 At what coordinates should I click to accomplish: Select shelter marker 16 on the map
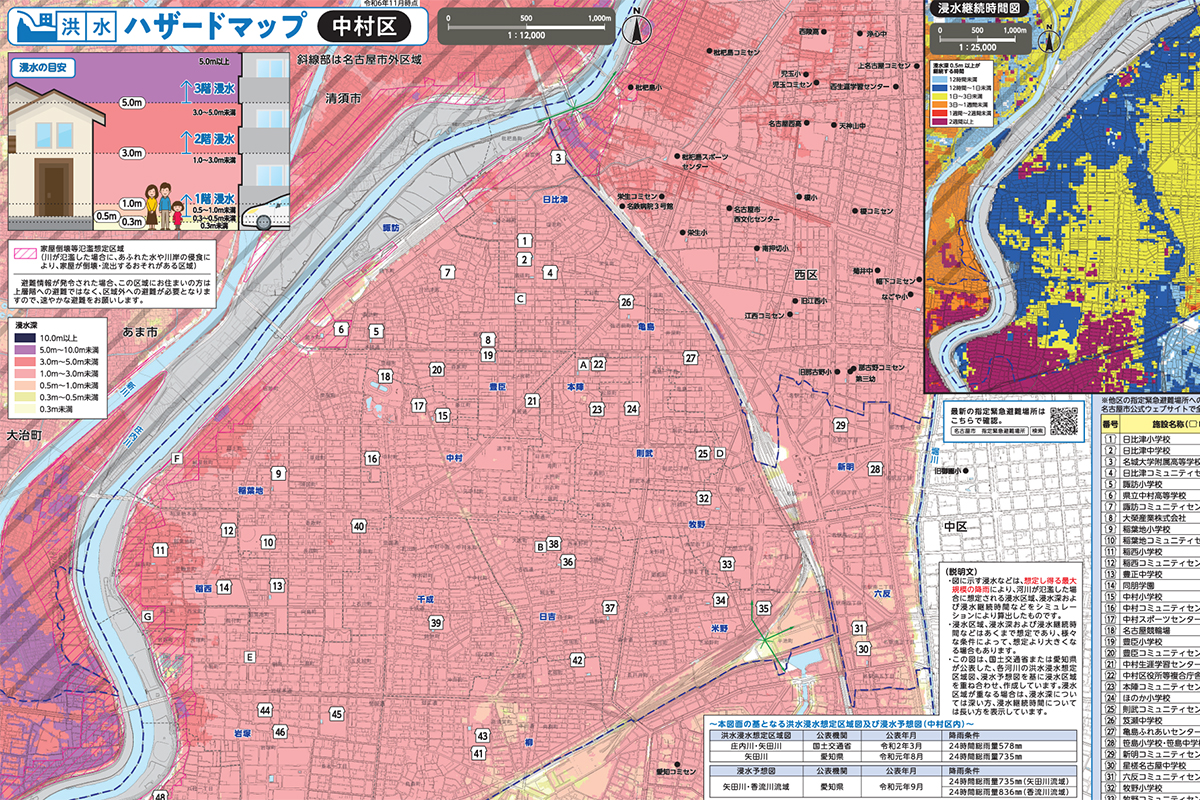(371, 459)
